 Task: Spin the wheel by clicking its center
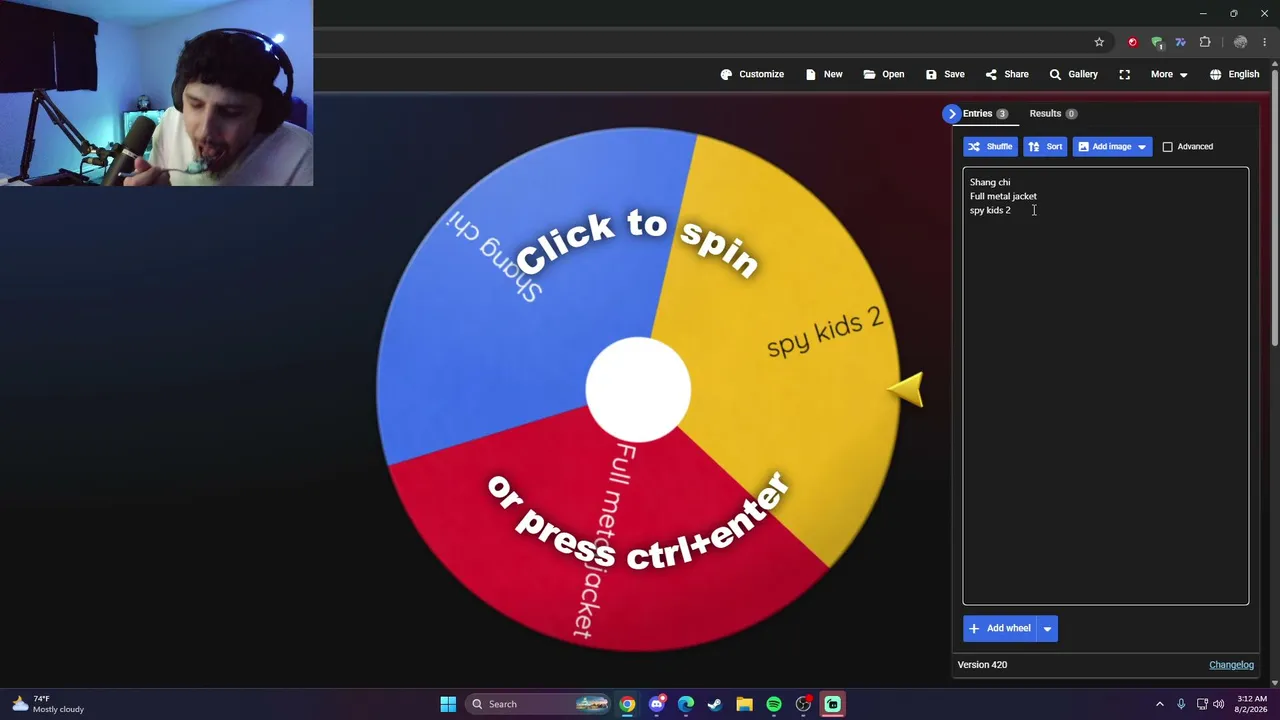pos(638,389)
